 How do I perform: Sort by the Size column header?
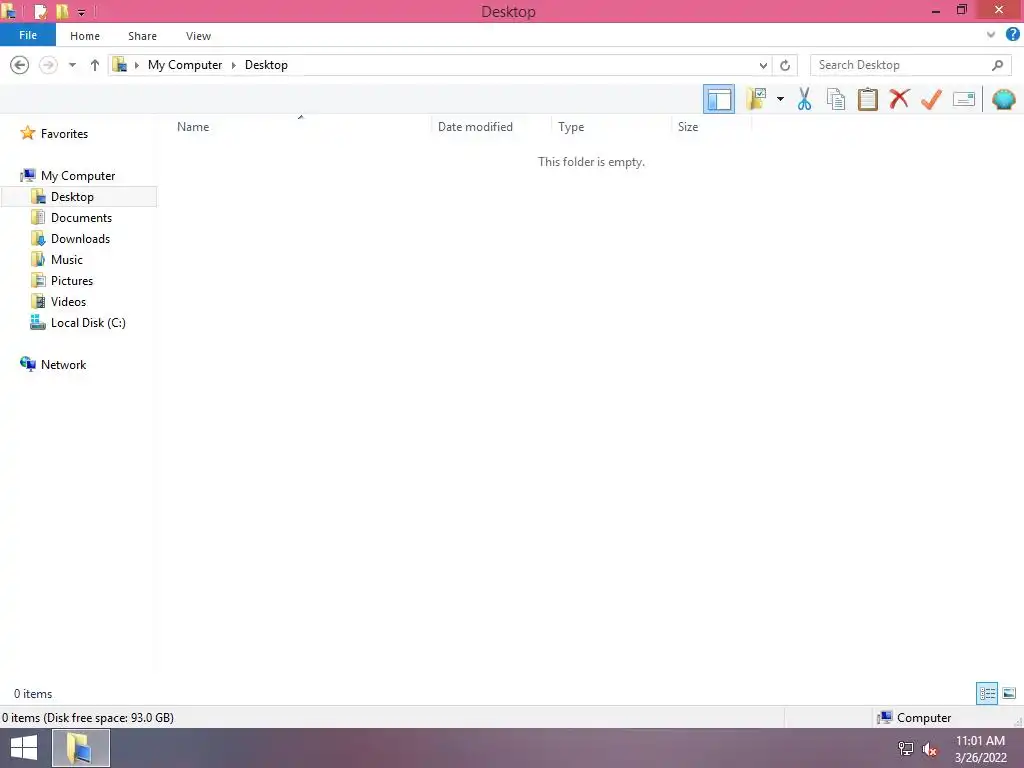coord(688,127)
